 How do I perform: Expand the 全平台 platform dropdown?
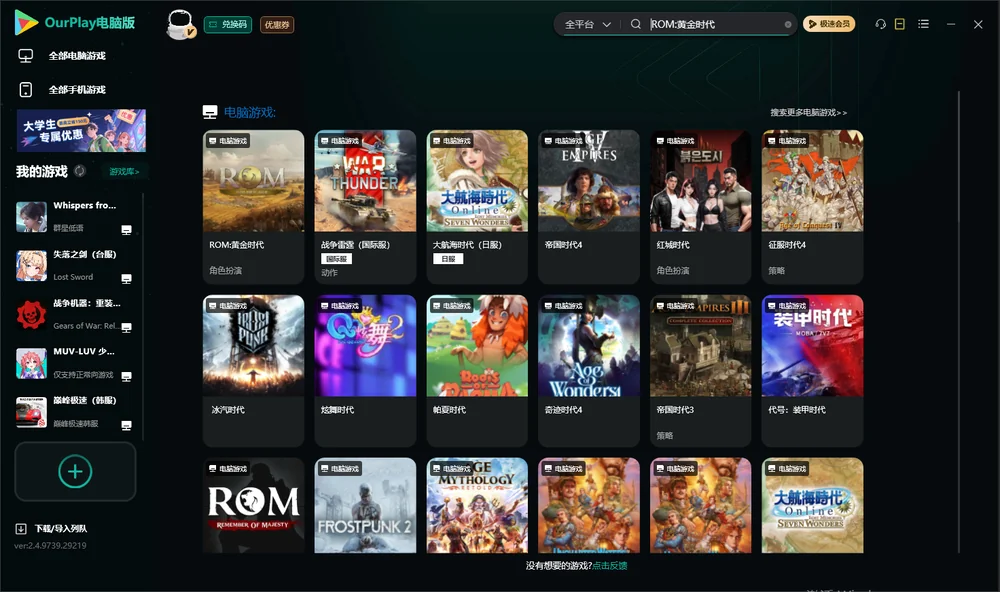coord(587,24)
